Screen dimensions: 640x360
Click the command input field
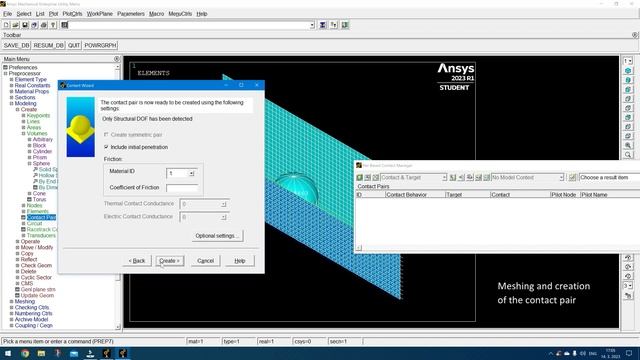point(188,25)
